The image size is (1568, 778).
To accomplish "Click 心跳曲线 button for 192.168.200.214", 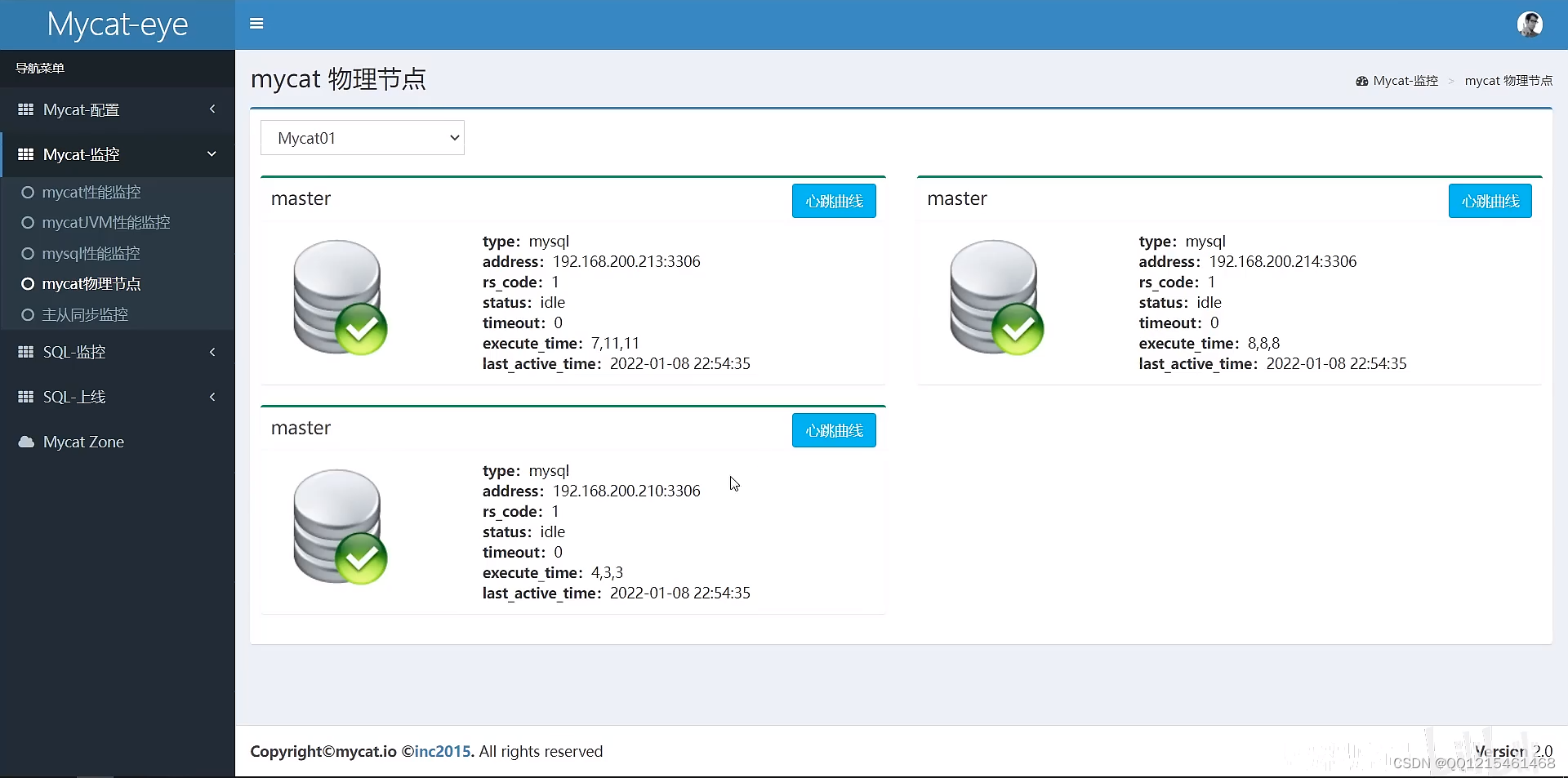I will (x=1490, y=201).
